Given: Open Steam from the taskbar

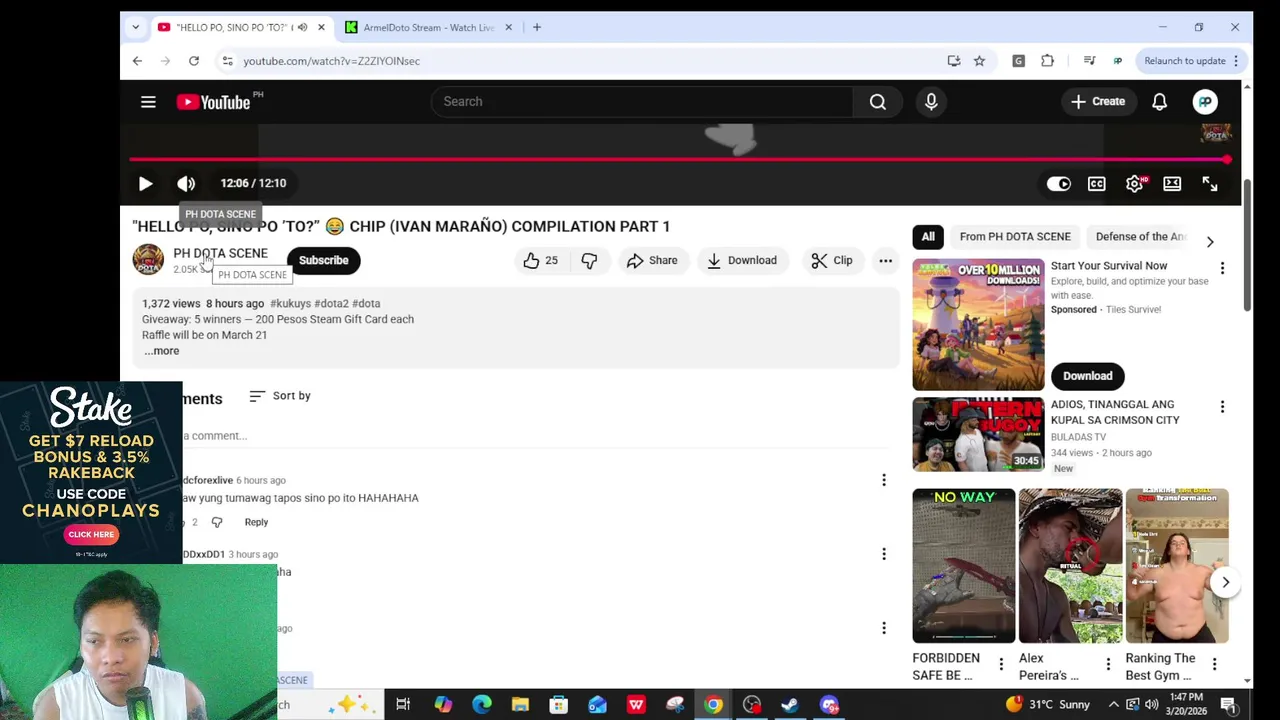Looking at the screenshot, I should (x=790, y=705).
